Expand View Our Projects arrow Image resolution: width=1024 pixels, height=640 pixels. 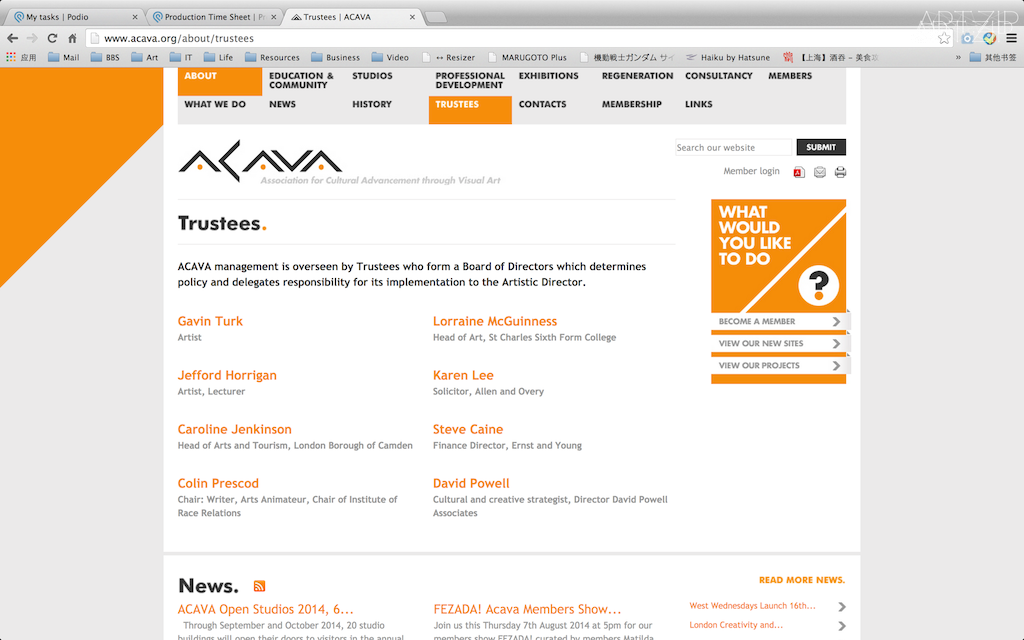836,366
